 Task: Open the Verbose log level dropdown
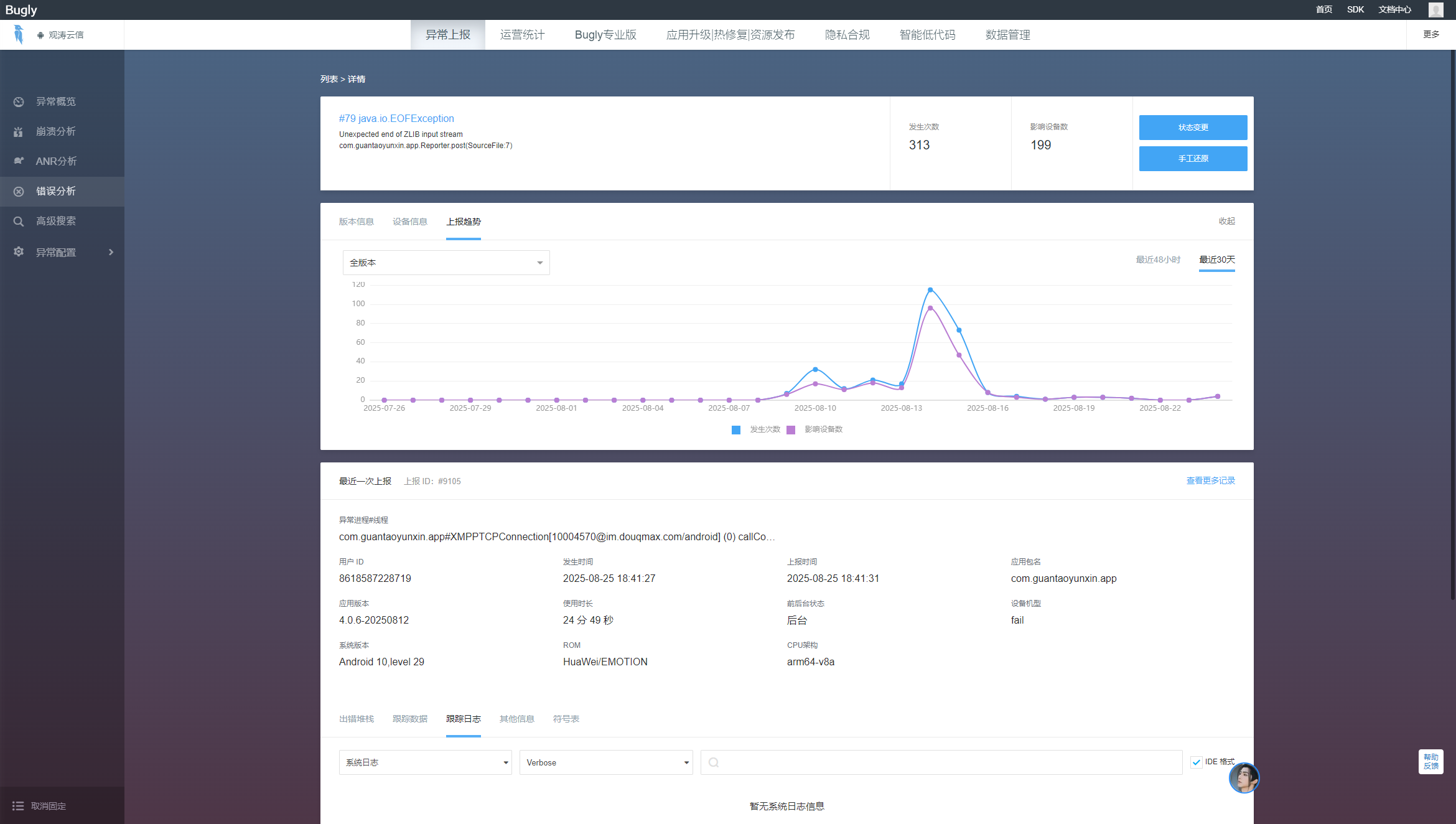pos(605,762)
